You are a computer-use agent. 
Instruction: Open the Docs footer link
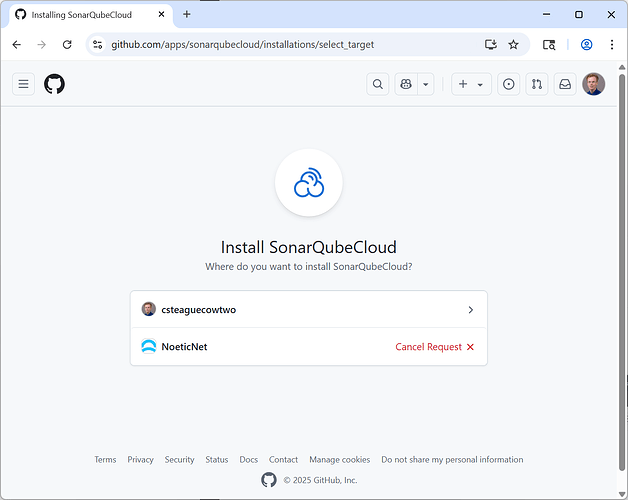(x=248, y=460)
